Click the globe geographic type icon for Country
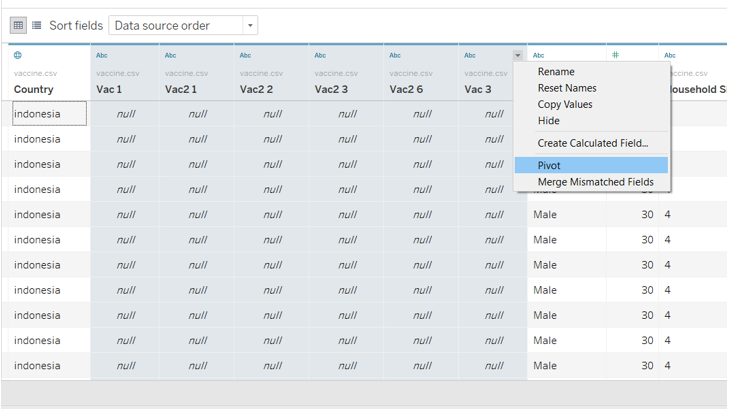This screenshot has height=409, width=734. (18, 56)
